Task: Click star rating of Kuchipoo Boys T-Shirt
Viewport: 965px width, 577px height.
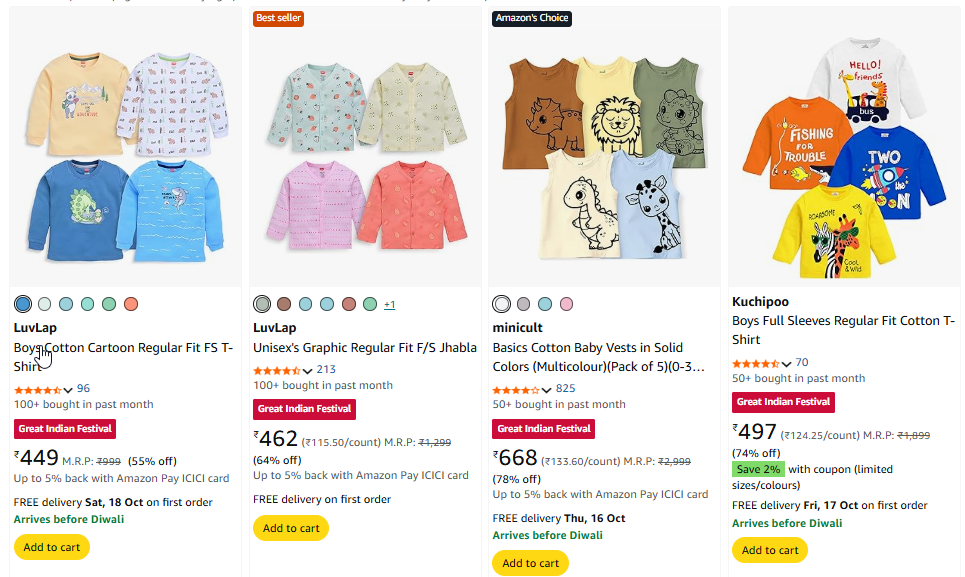Action: coord(756,363)
